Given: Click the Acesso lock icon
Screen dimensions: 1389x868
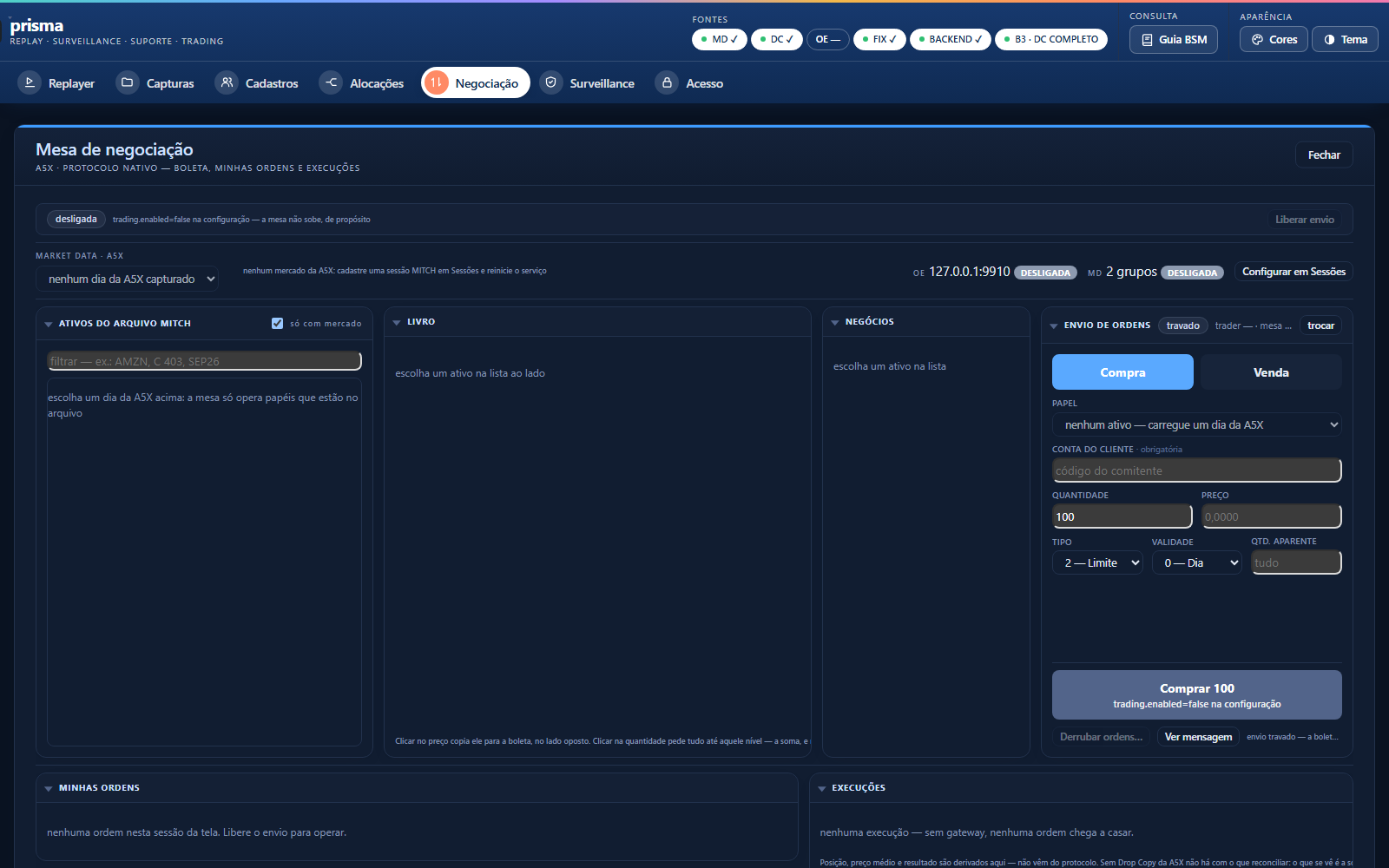Looking at the screenshot, I should 667,82.
